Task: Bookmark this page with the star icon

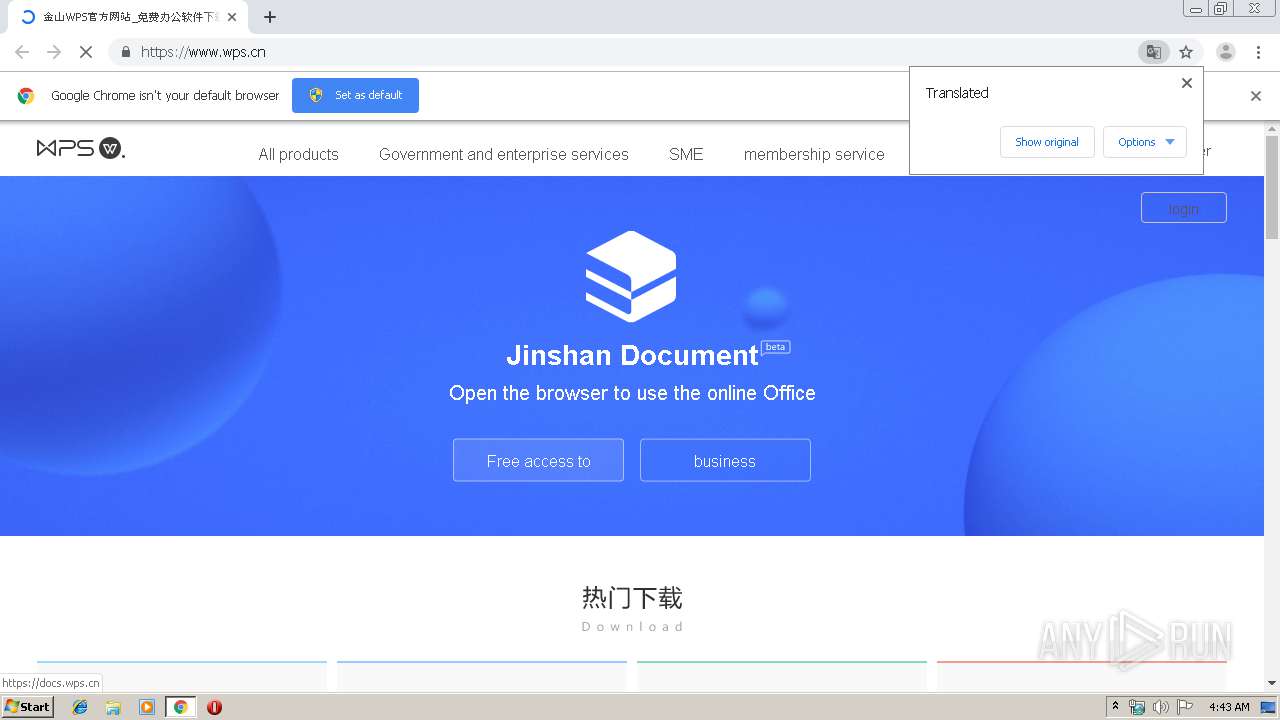Action: tap(1186, 52)
